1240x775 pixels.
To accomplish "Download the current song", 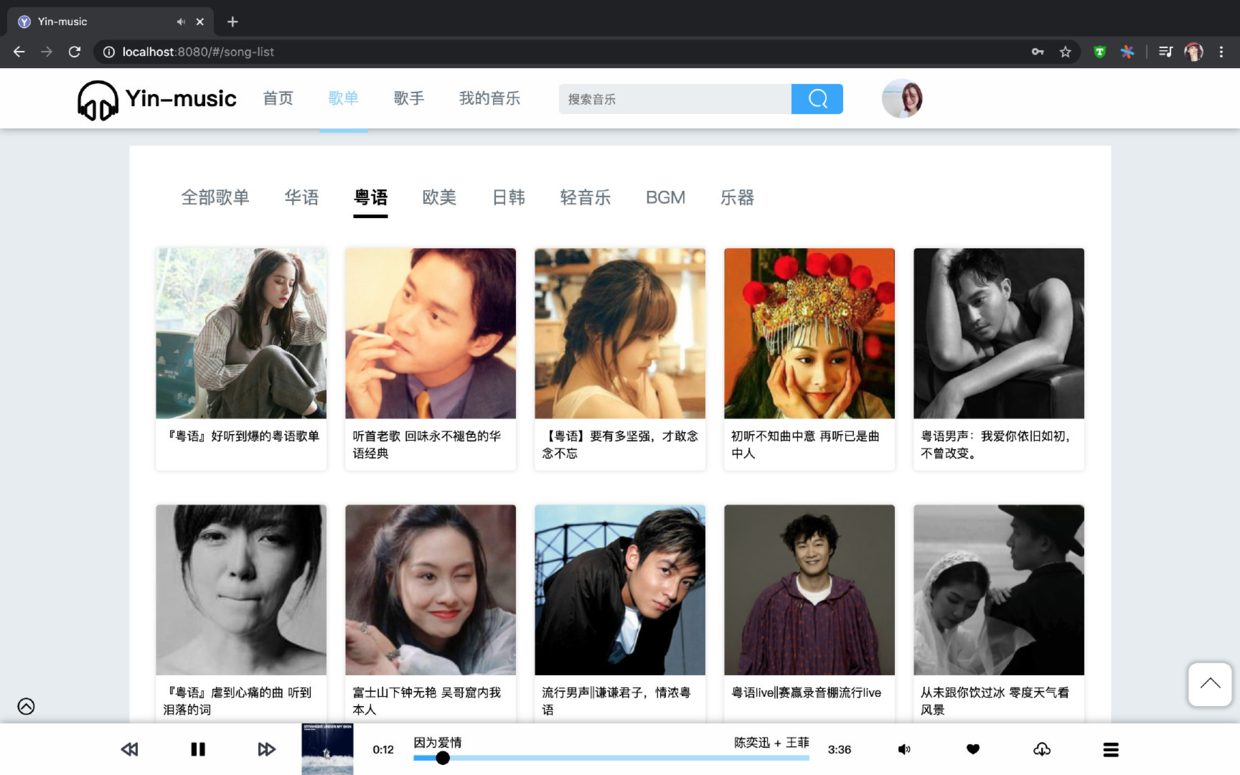I will (x=1041, y=749).
